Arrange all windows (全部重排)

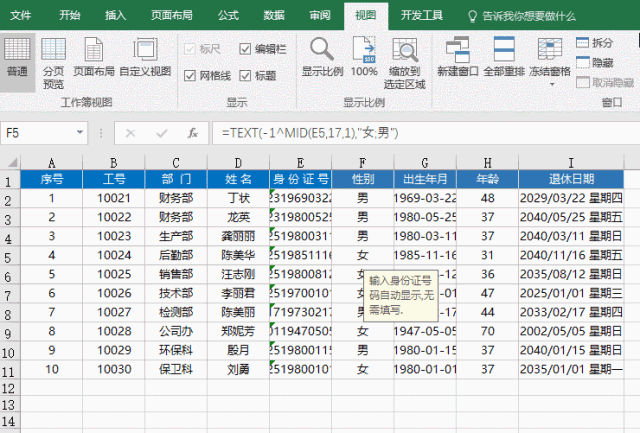coord(504,57)
